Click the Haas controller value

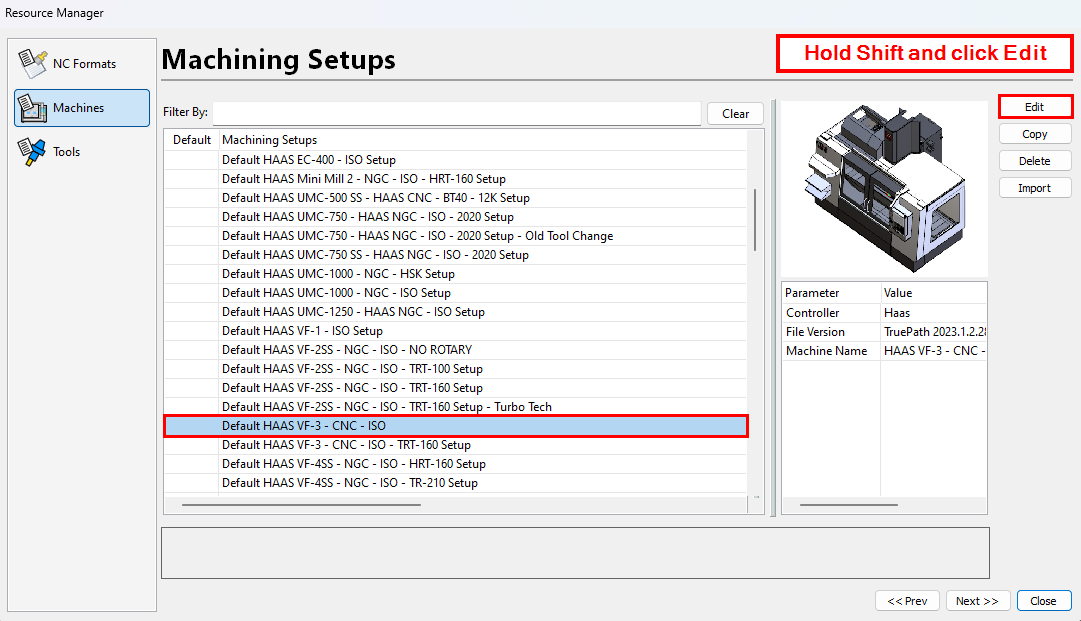[x=897, y=313]
